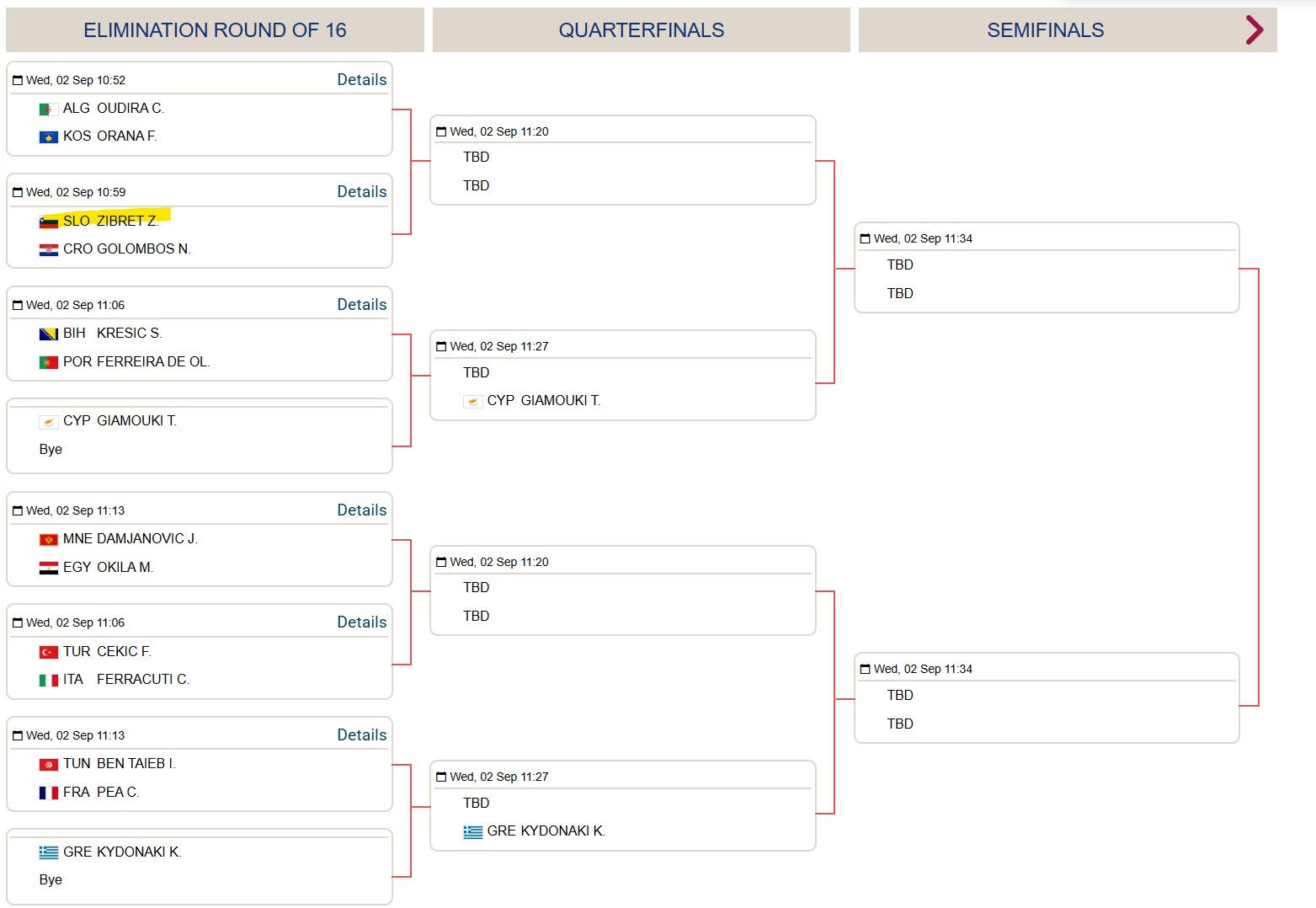Click the calendar icon for the 10:52 match

click(18, 80)
